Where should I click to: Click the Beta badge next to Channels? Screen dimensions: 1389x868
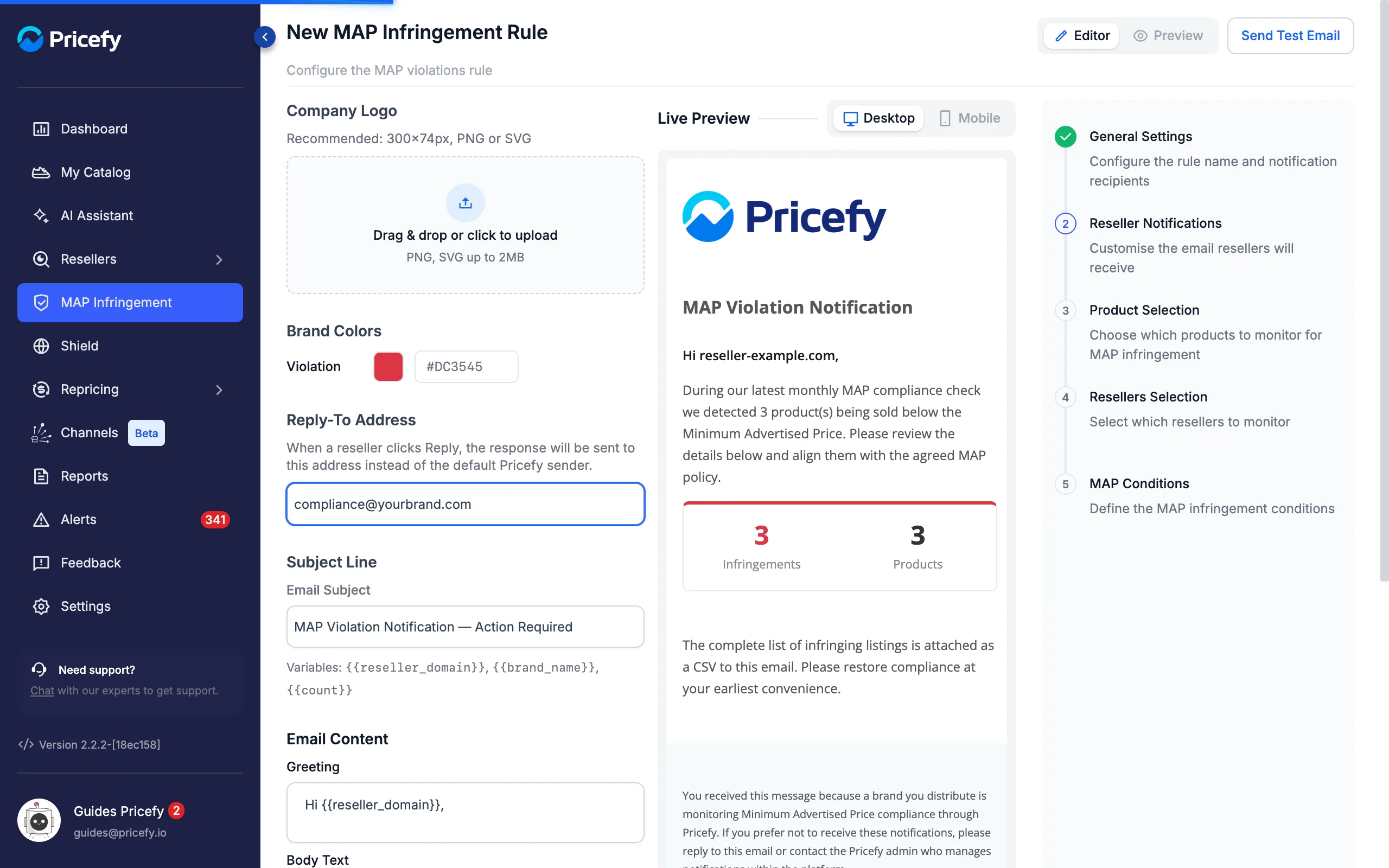point(146,433)
